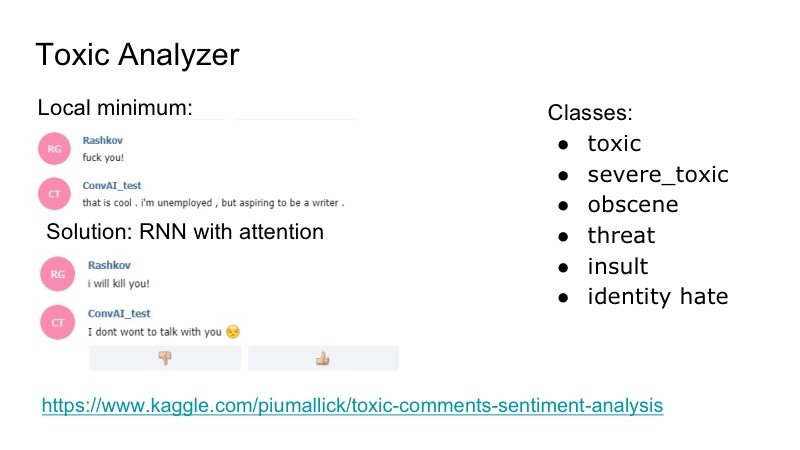The height and width of the screenshot is (450, 800).
Task: Click the thumbs up feedback button
Action: (323, 358)
